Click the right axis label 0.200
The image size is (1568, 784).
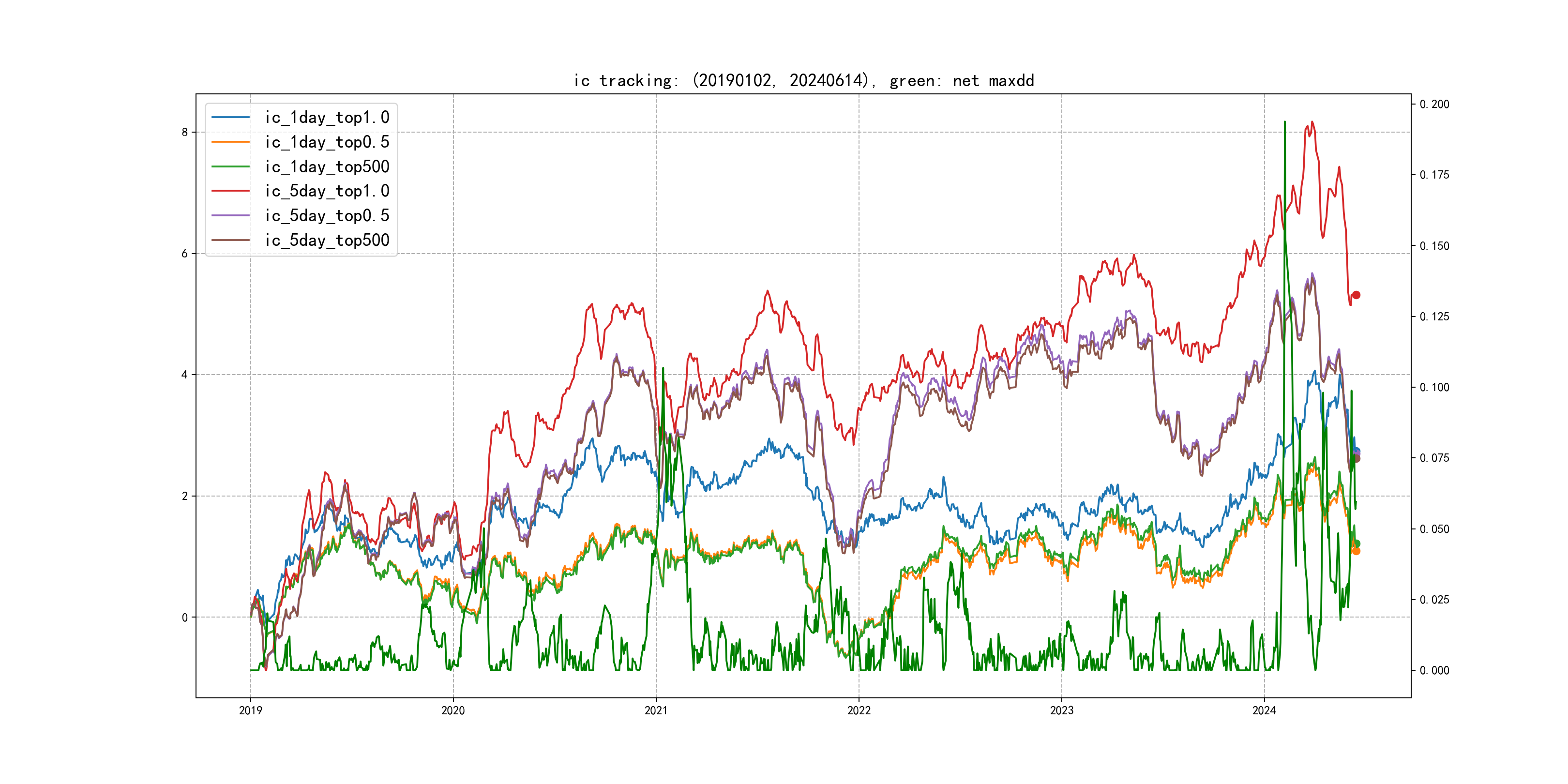[1434, 104]
